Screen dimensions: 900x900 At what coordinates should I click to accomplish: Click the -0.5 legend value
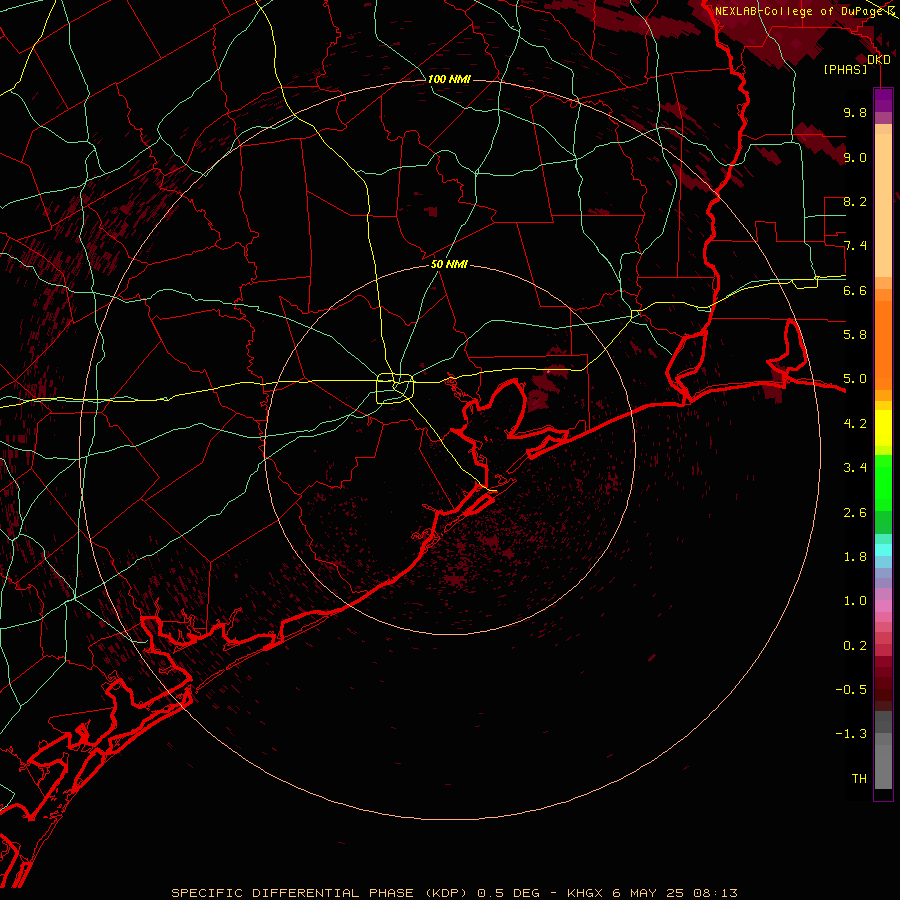point(851,689)
